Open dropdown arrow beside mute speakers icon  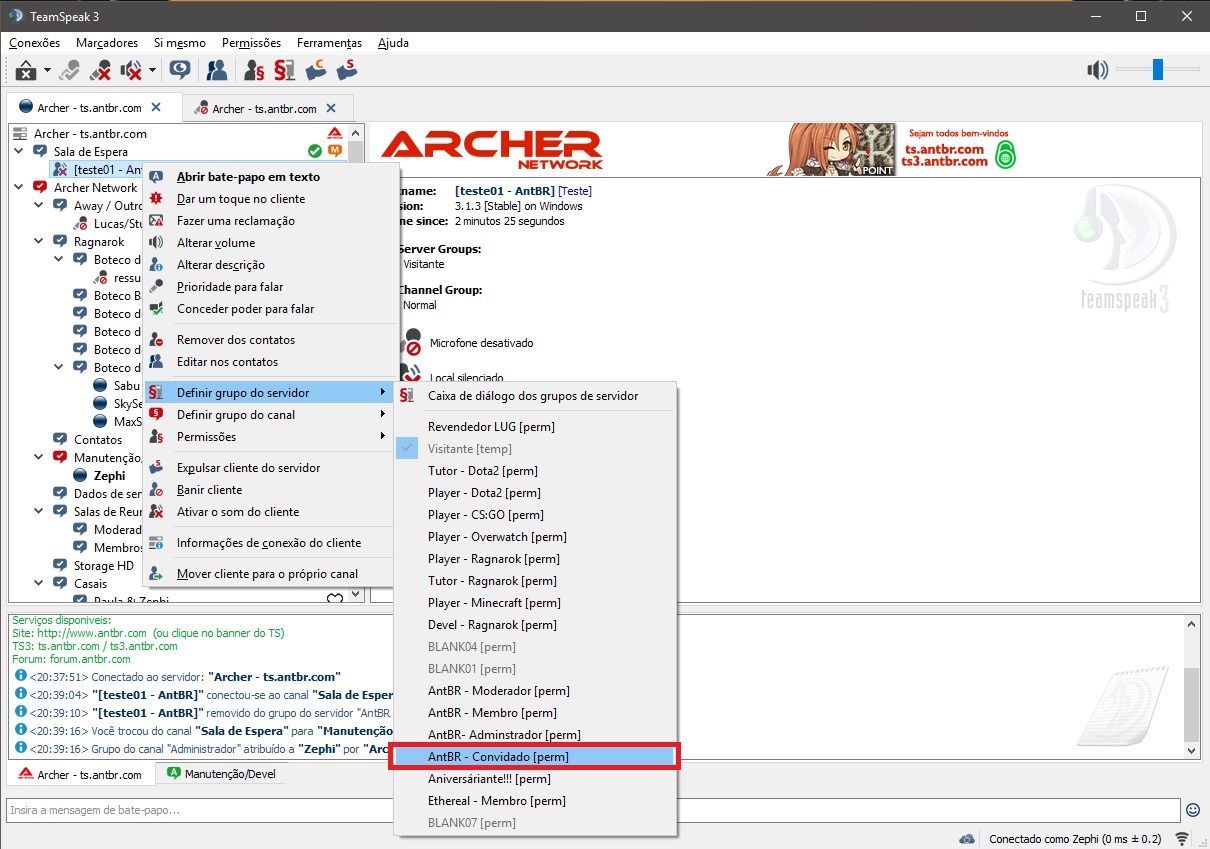153,71
